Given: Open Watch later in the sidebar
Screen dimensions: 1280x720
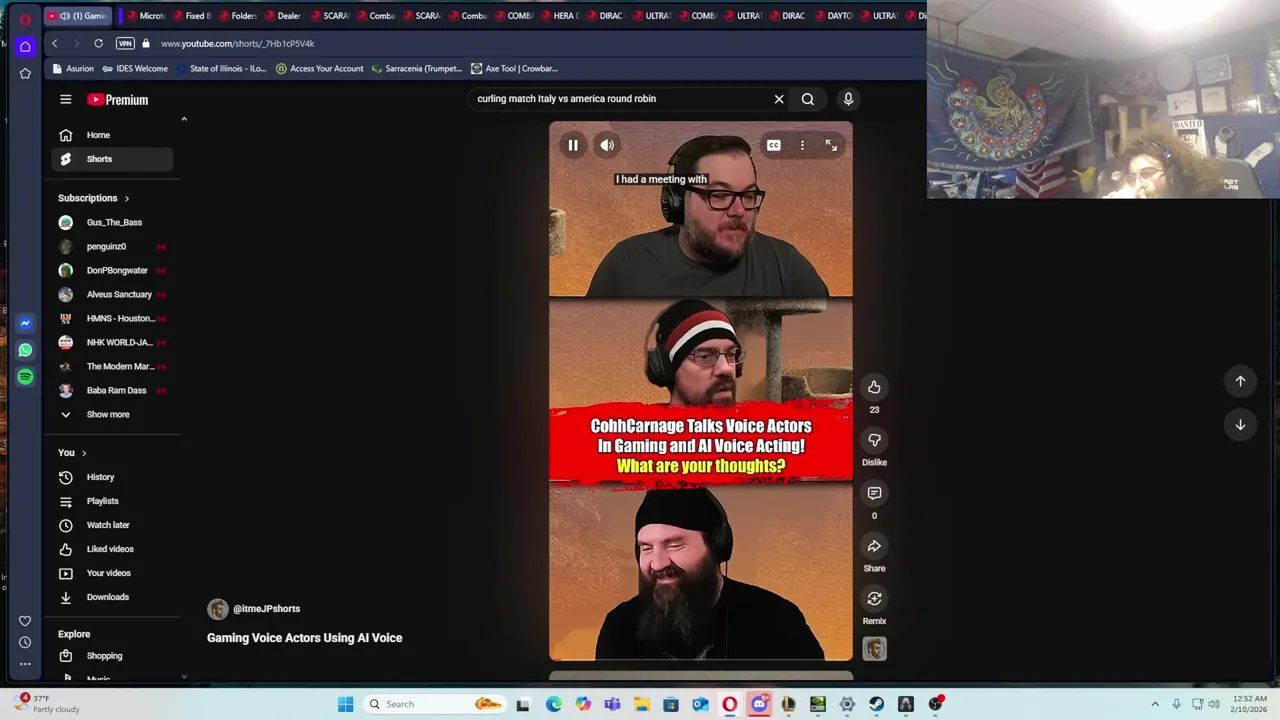Looking at the screenshot, I should click(112, 525).
